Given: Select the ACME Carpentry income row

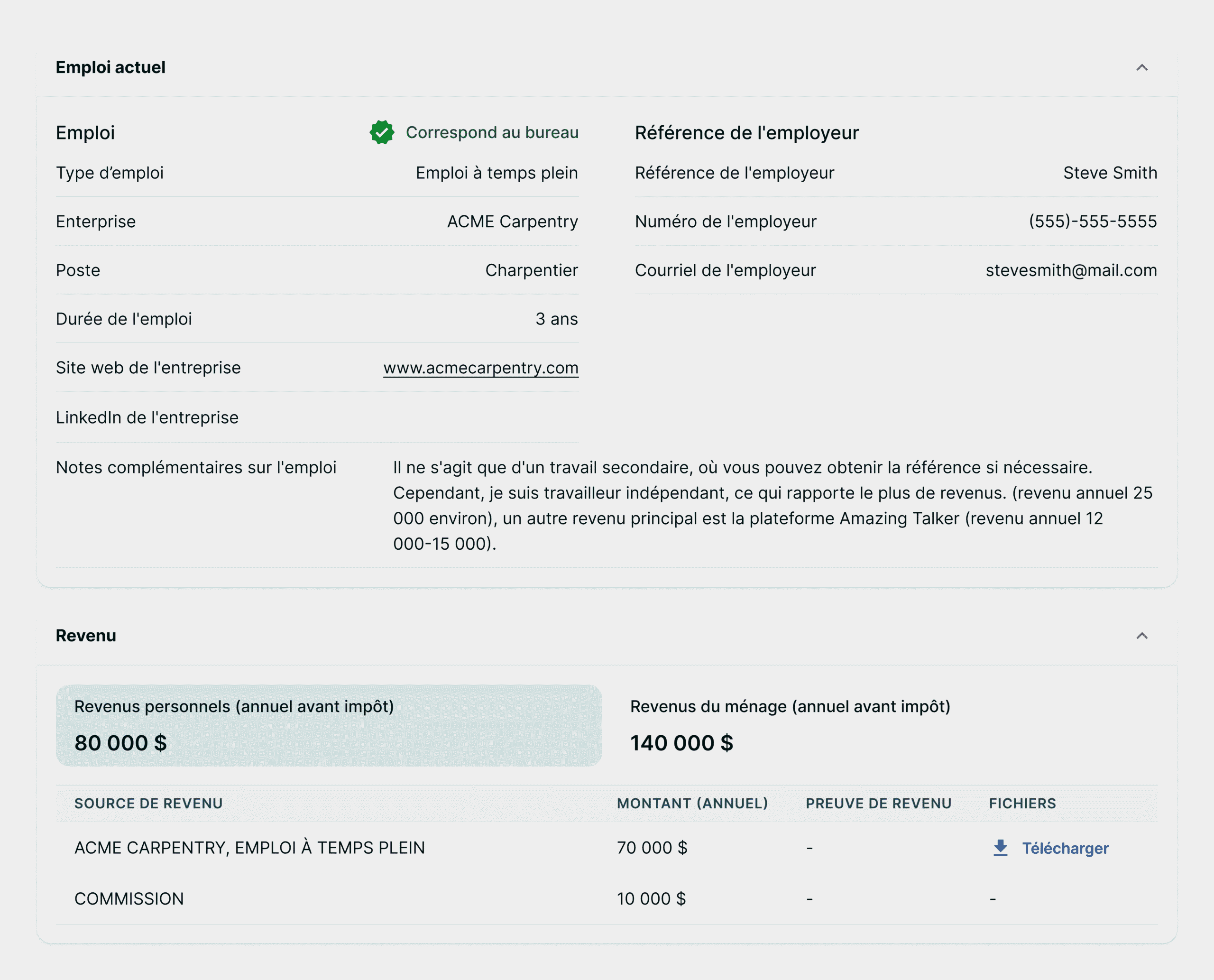Looking at the screenshot, I should pos(249,848).
